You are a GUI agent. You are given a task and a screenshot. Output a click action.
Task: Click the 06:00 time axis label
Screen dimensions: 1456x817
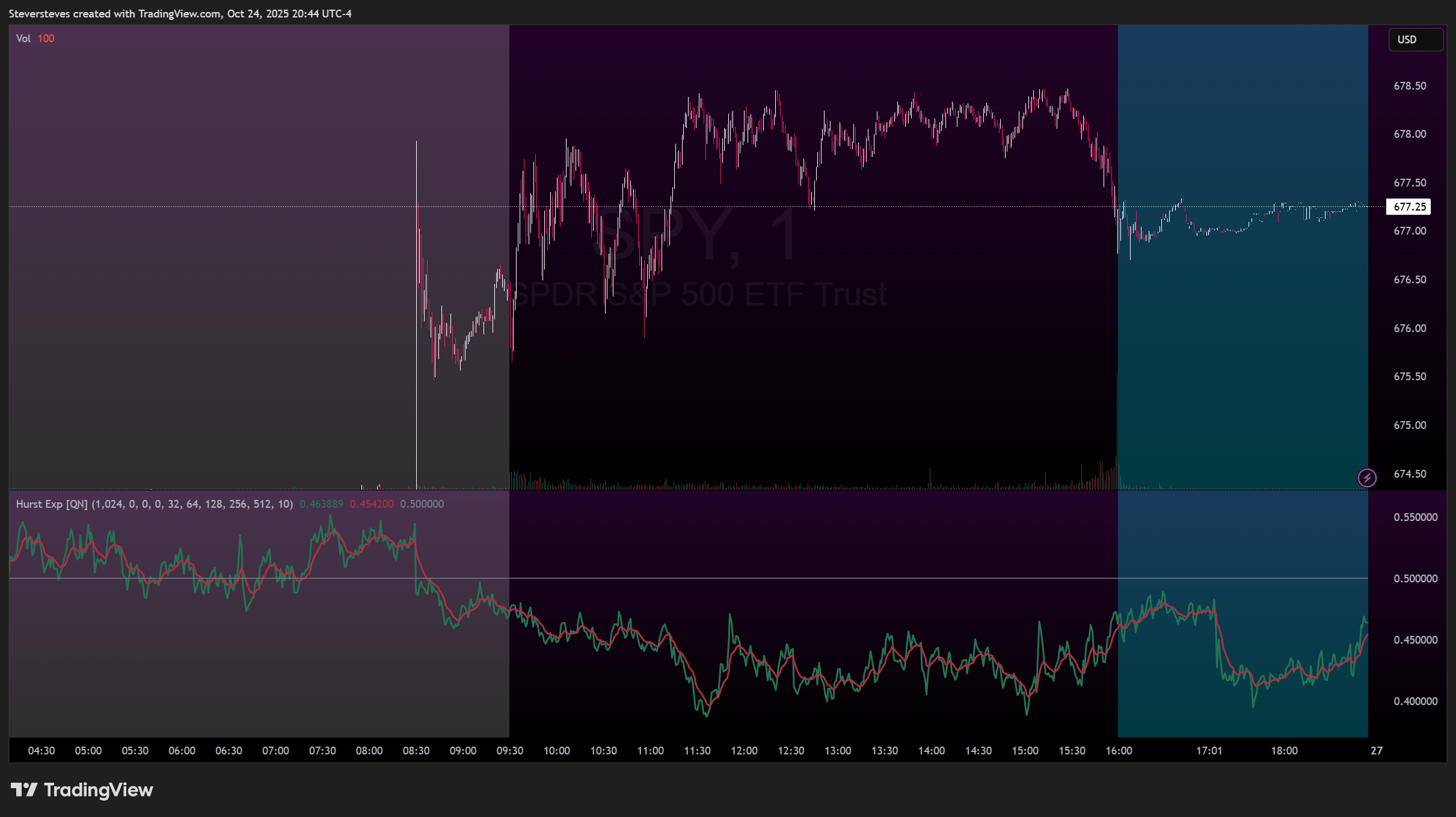point(182,751)
